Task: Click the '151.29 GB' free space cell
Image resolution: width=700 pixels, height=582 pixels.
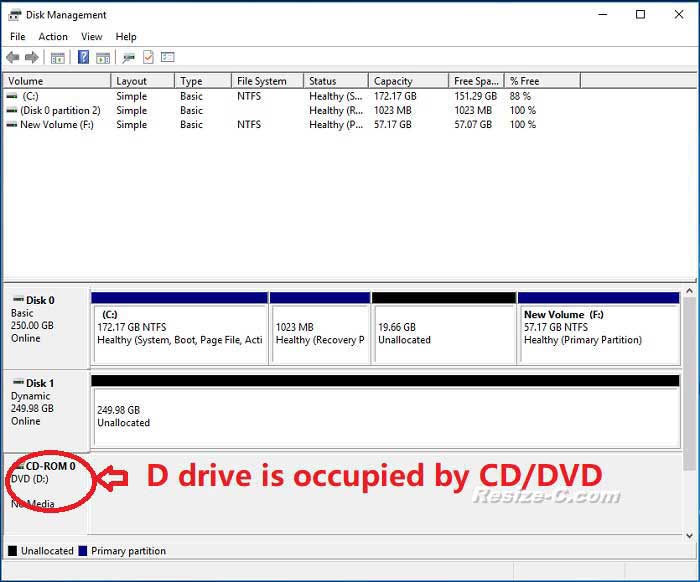Action: click(475, 96)
